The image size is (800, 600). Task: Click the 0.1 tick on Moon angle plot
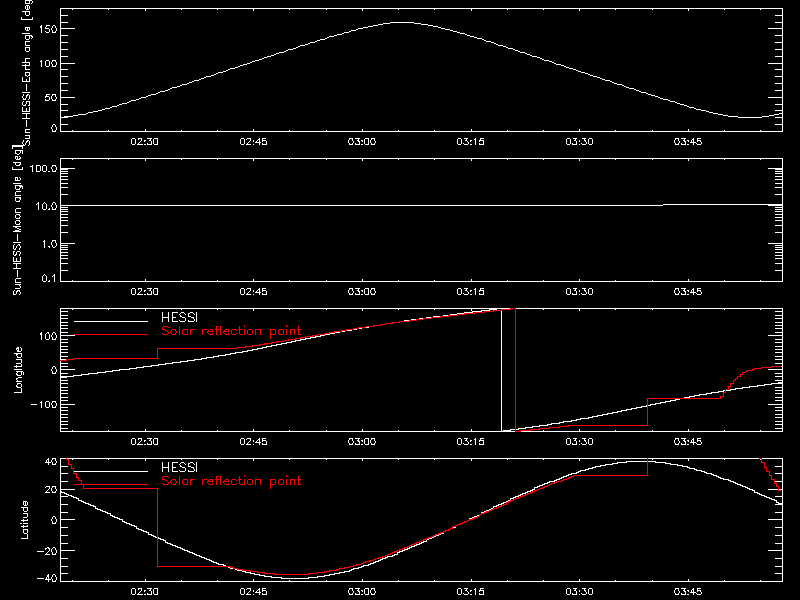point(49,278)
